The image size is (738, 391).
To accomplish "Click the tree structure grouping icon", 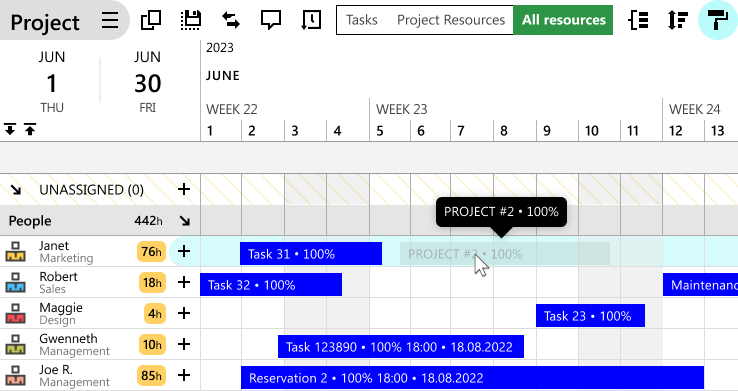I will (x=638, y=20).
